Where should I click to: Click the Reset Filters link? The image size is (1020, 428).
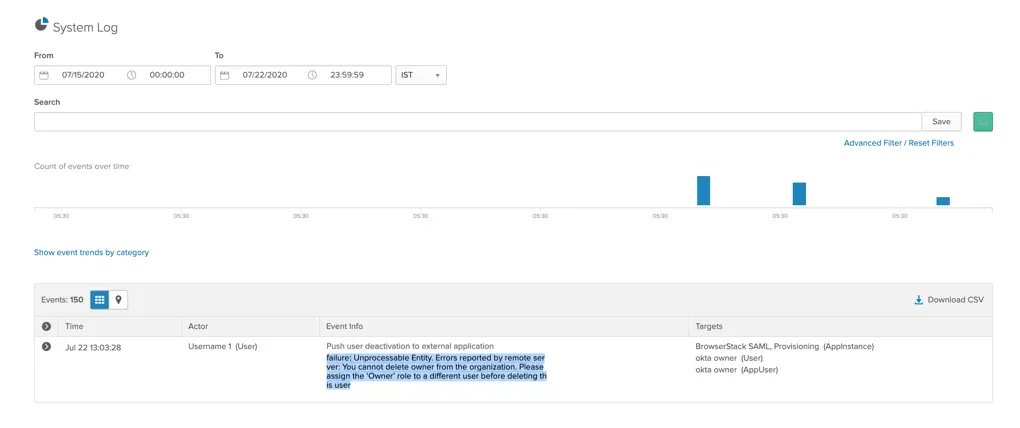(931, 143)
